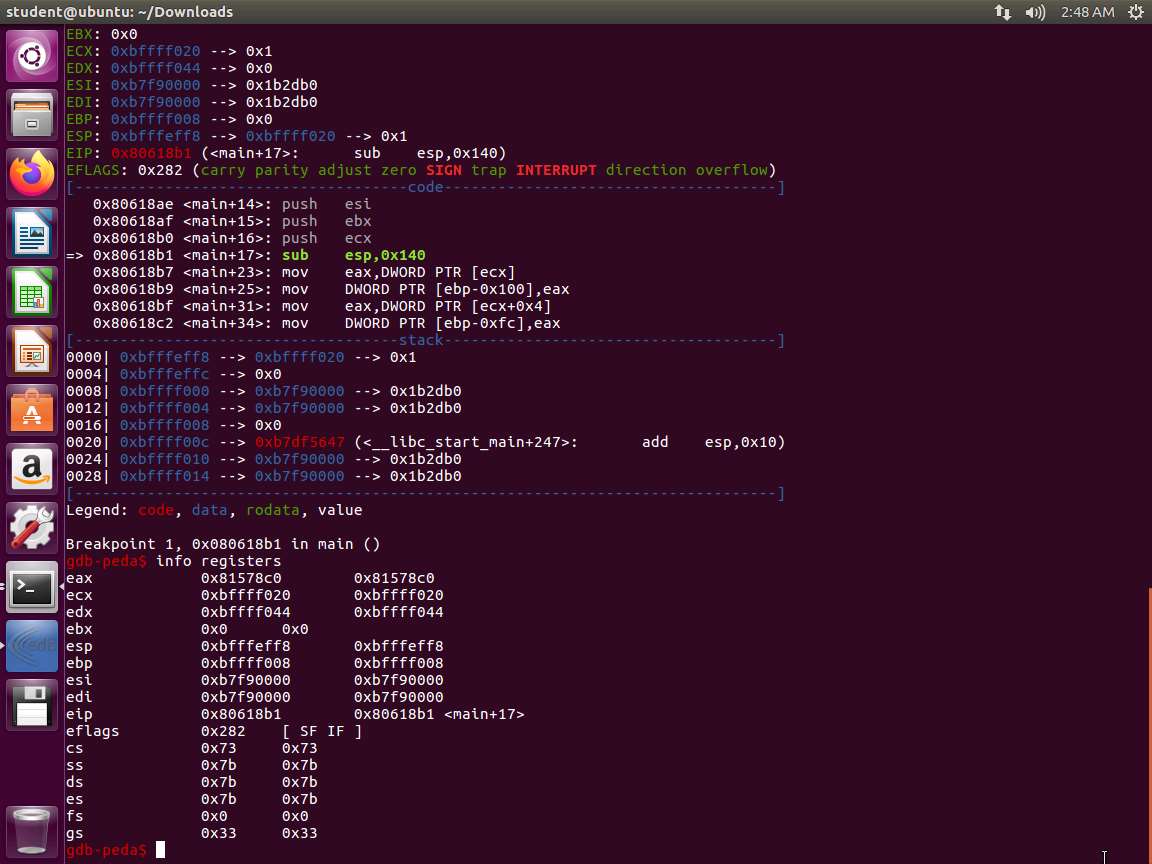Open the Trash bin
Image resolution: width=1152 pixels, height=864 pixels.
click(x=32, y=831)
